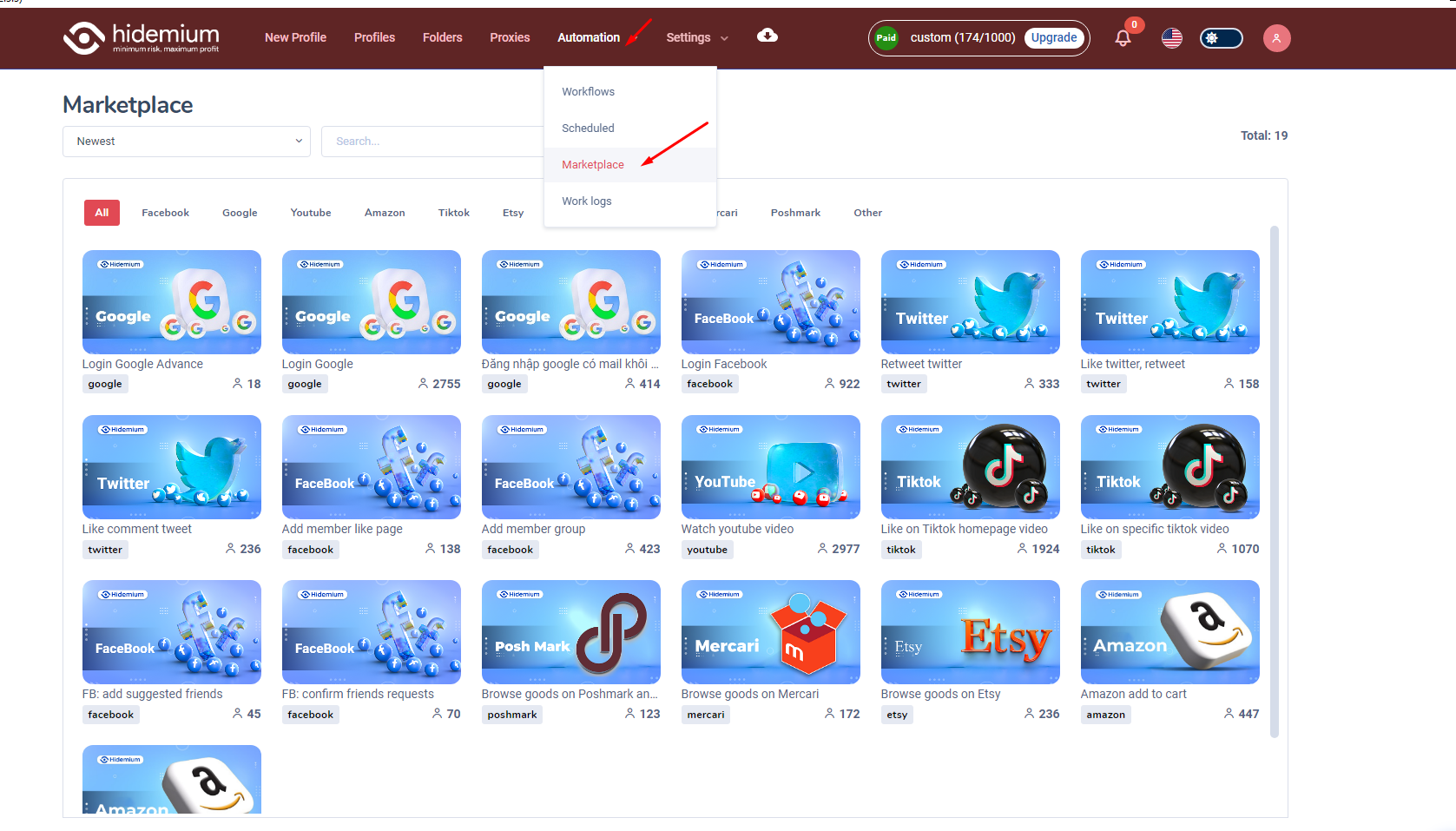Choose Work logs in the dropdown menu
1456x831 pixels.
[x=586, y=201]
